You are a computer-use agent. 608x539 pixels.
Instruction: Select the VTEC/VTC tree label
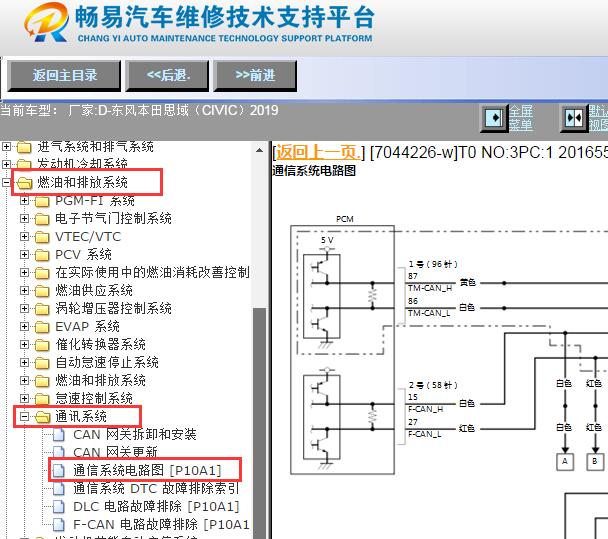88,237
